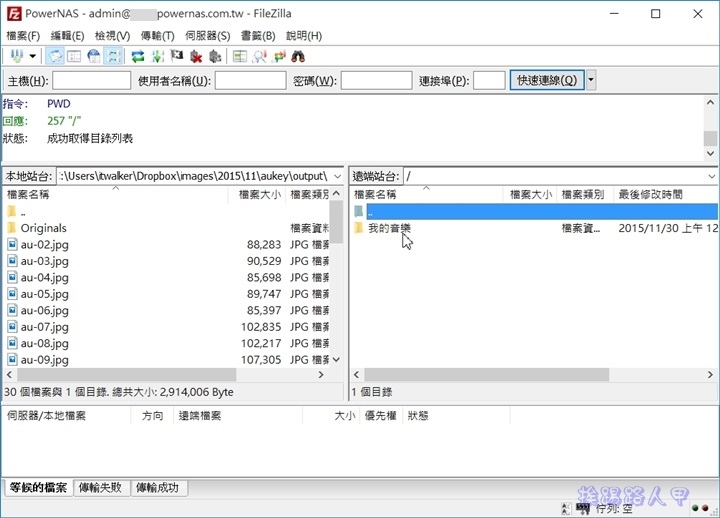
Task: Expand the Site Manager dropdown arrow
Action: 33,56
